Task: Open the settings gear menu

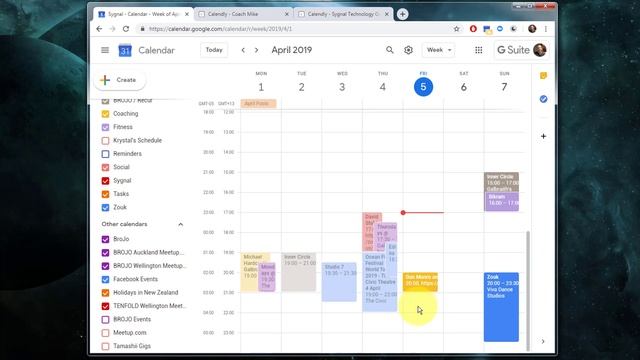Action: pyautogui.click(x=408, y=50)
